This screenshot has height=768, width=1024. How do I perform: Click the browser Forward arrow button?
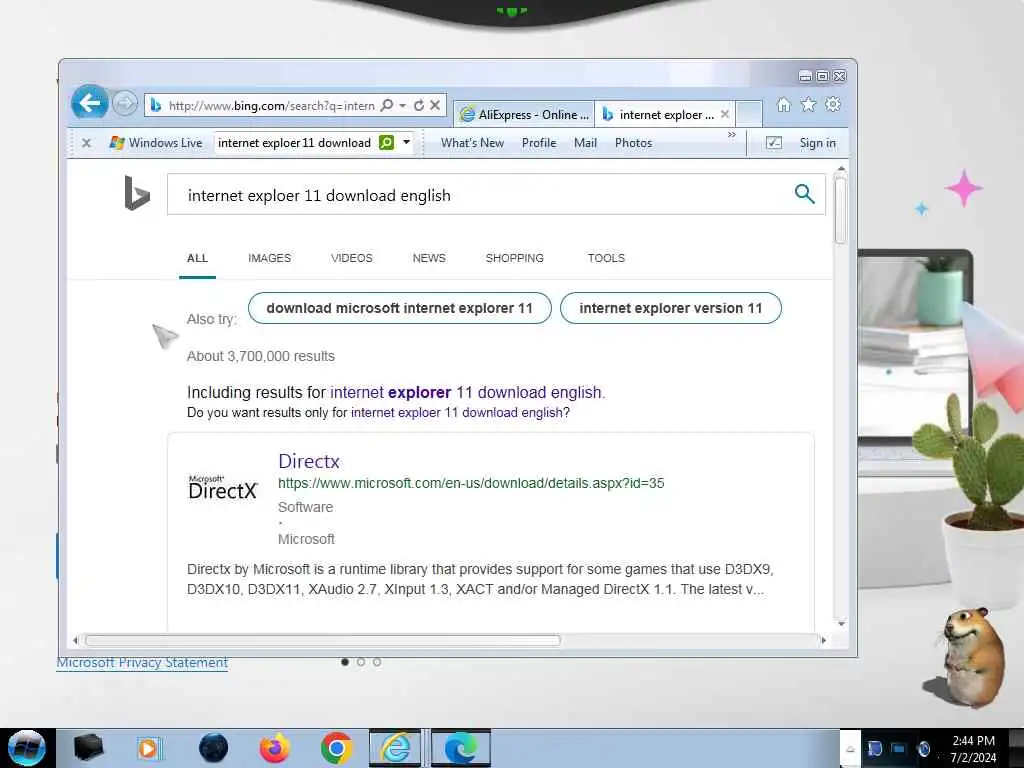pyautogui.click(x=124, y=103)
